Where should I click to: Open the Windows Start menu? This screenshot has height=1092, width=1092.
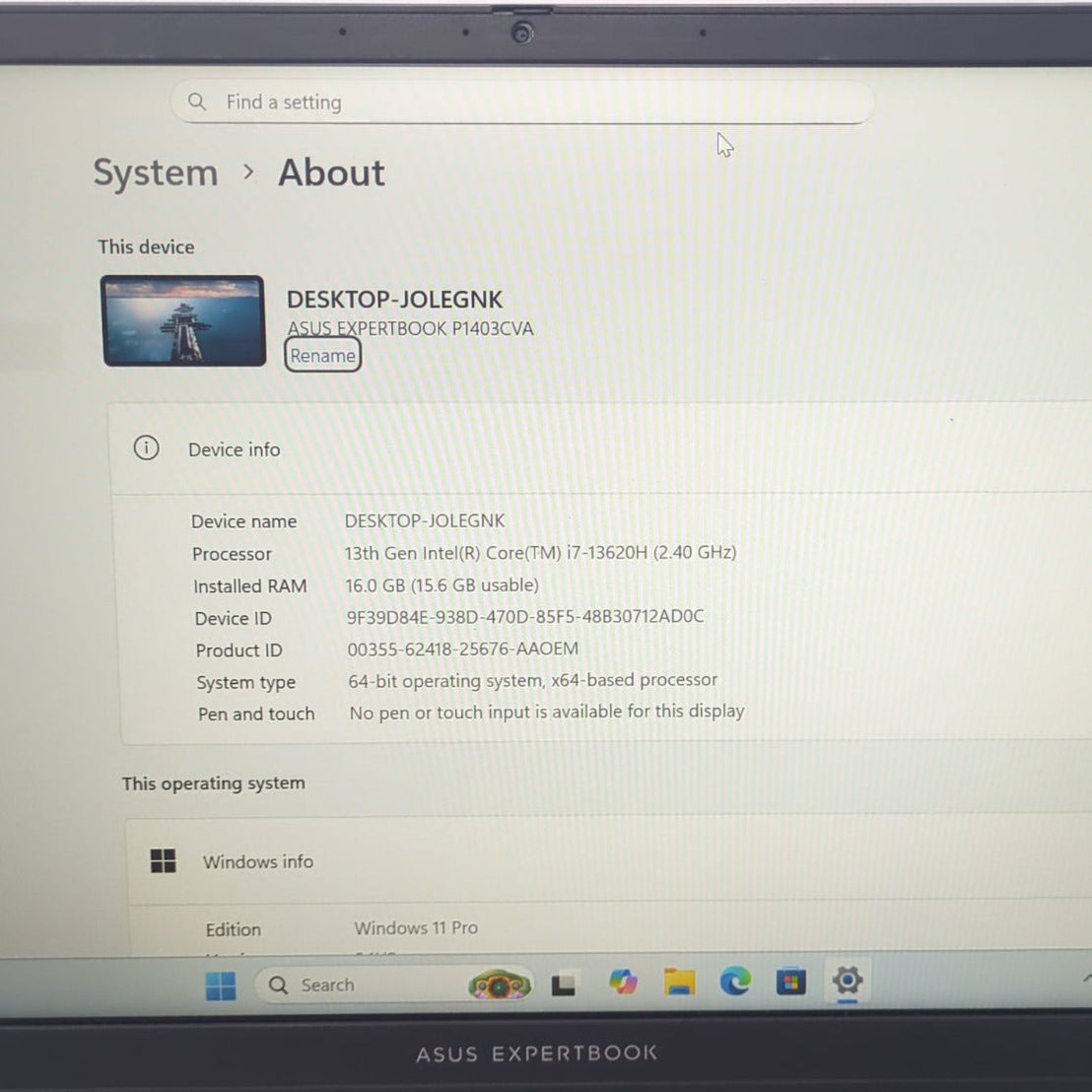click(221, 985)
